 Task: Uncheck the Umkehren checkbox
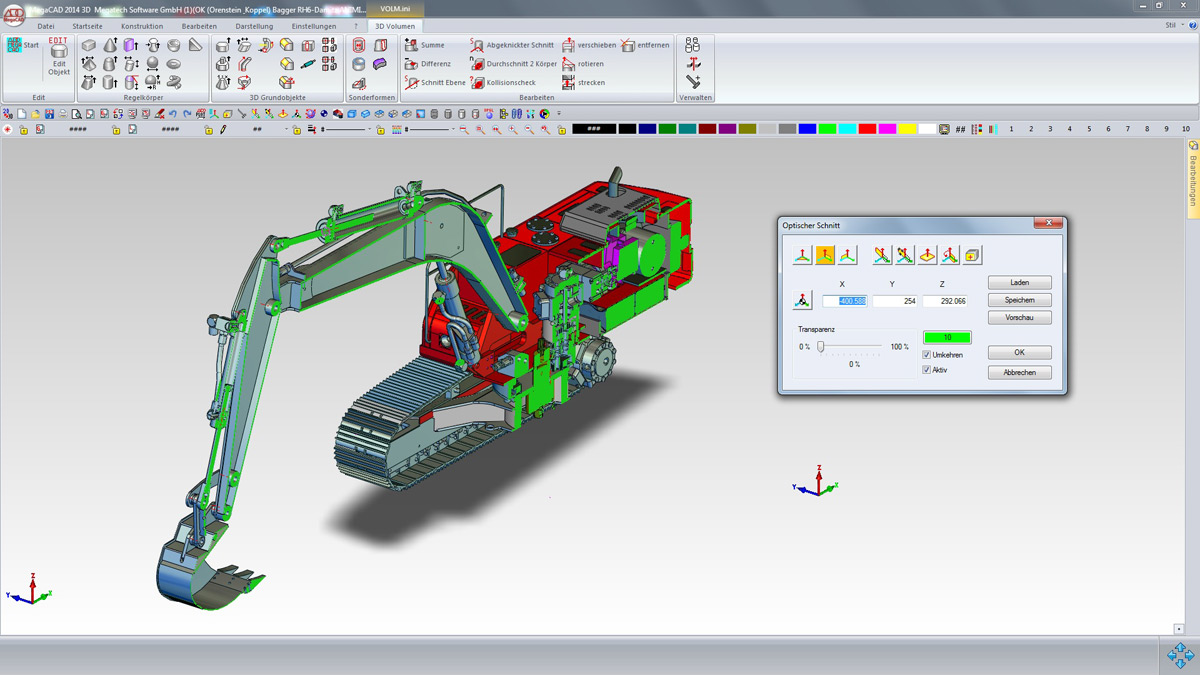coord(927,355)
